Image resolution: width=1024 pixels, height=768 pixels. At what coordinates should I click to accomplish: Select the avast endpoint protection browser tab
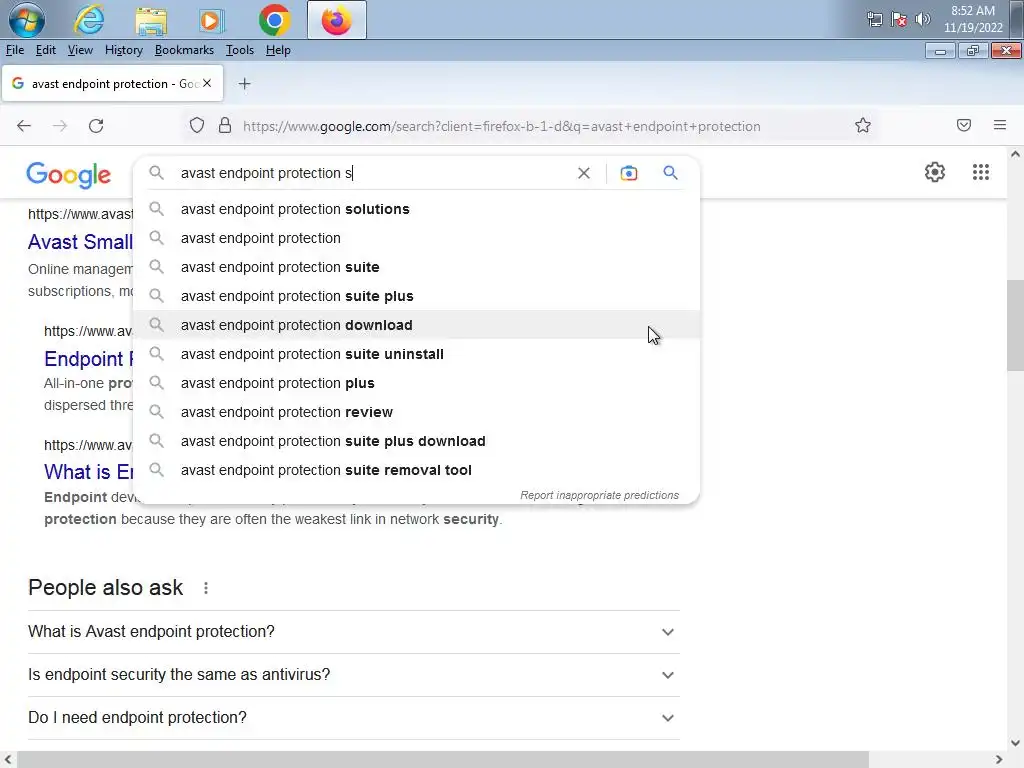tap(112, 84)
